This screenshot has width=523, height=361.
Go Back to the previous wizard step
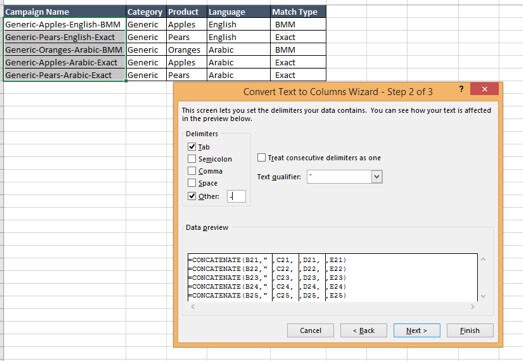click(364, 330)
